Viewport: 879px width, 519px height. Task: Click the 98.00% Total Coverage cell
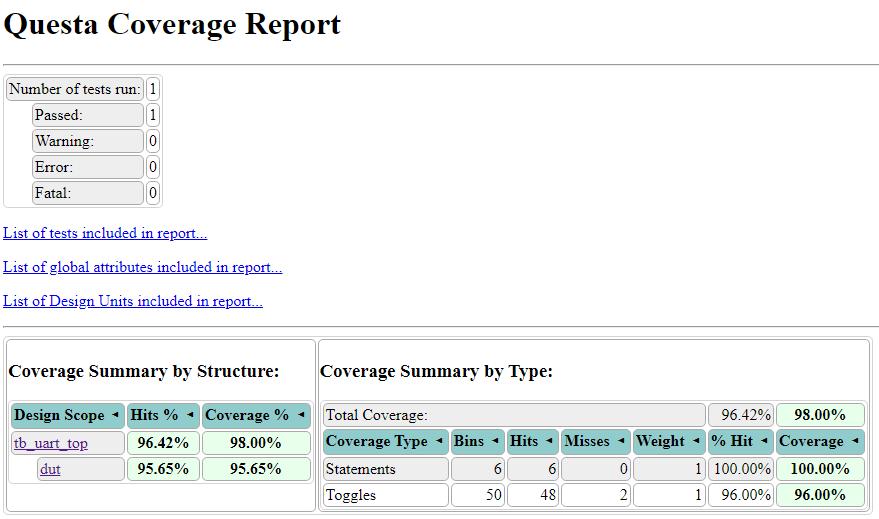tap(820, 415)
